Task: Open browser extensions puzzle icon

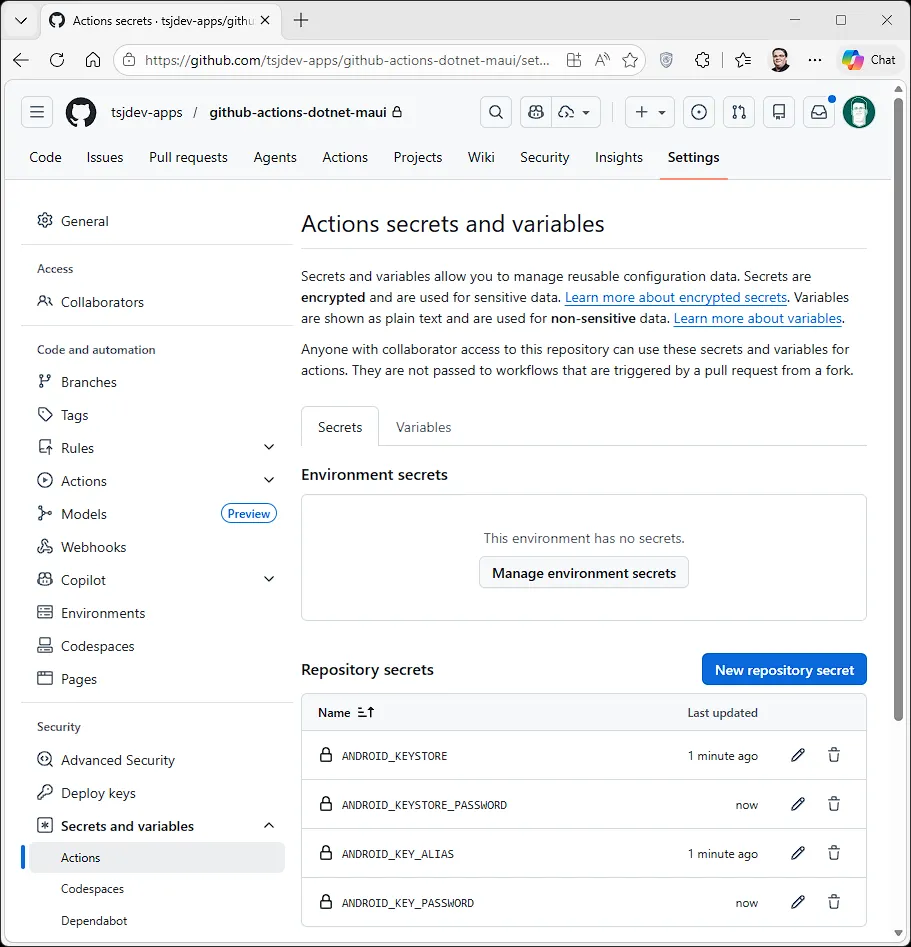Action: click(x=702, y=60)
